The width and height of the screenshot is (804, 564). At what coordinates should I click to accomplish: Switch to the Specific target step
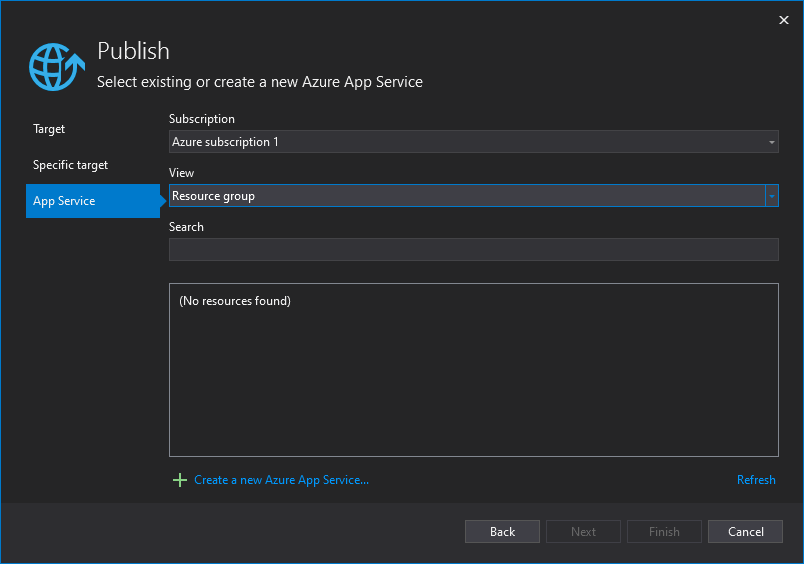[x=70, y=165]
